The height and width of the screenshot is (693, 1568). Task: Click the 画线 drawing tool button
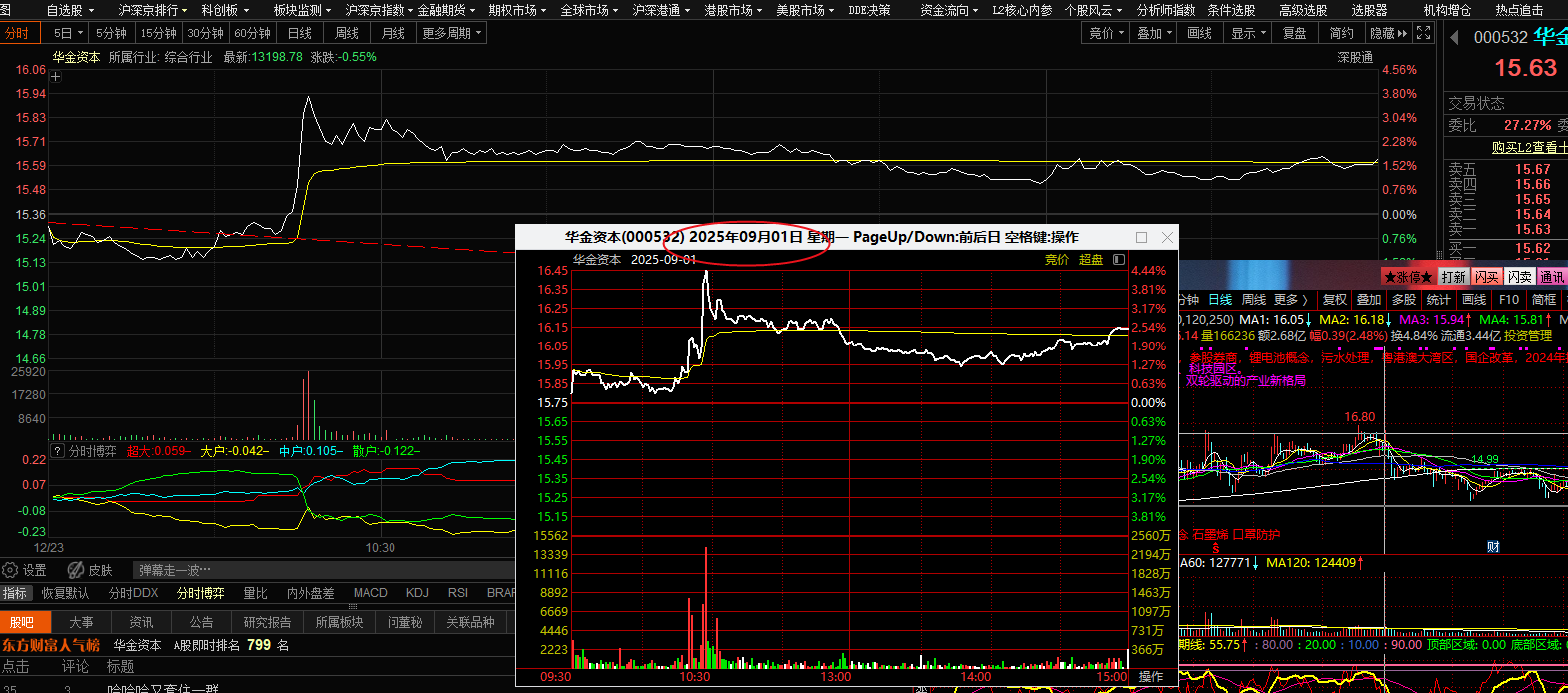coord(1200,33)
